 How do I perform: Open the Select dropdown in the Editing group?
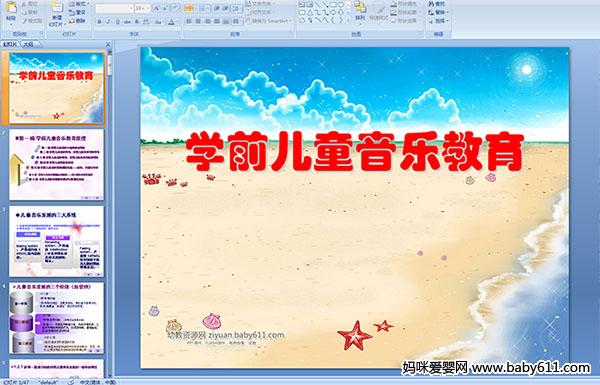[x=439, y=20]
